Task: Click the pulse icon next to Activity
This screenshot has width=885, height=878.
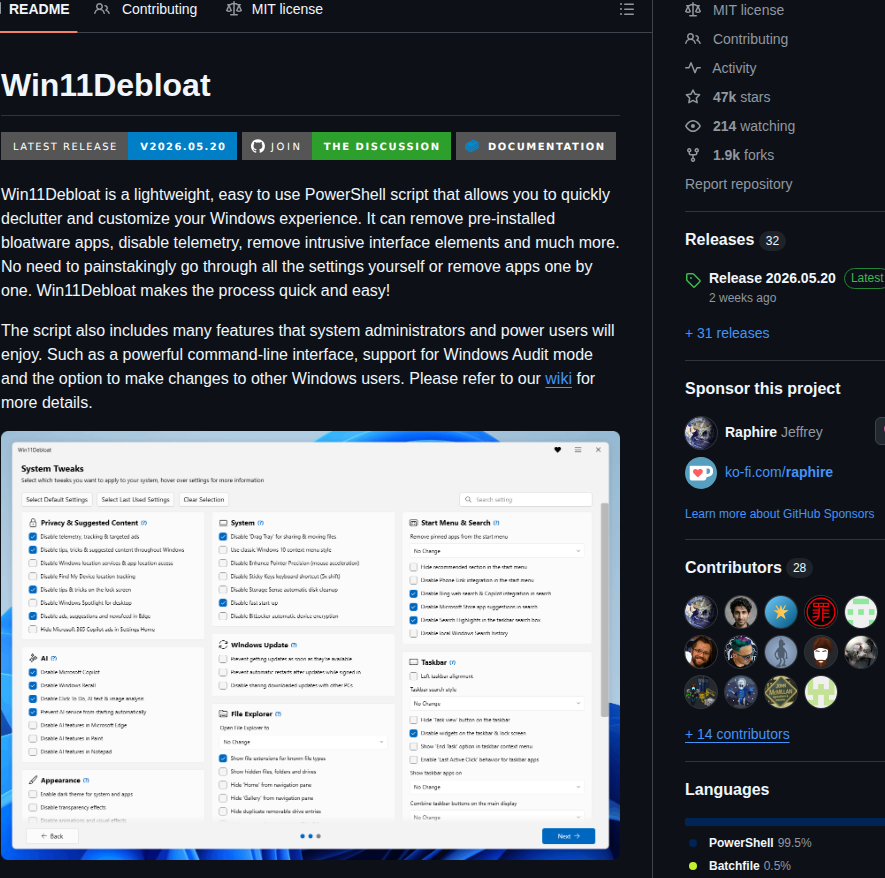Action: tap(693, 68)
